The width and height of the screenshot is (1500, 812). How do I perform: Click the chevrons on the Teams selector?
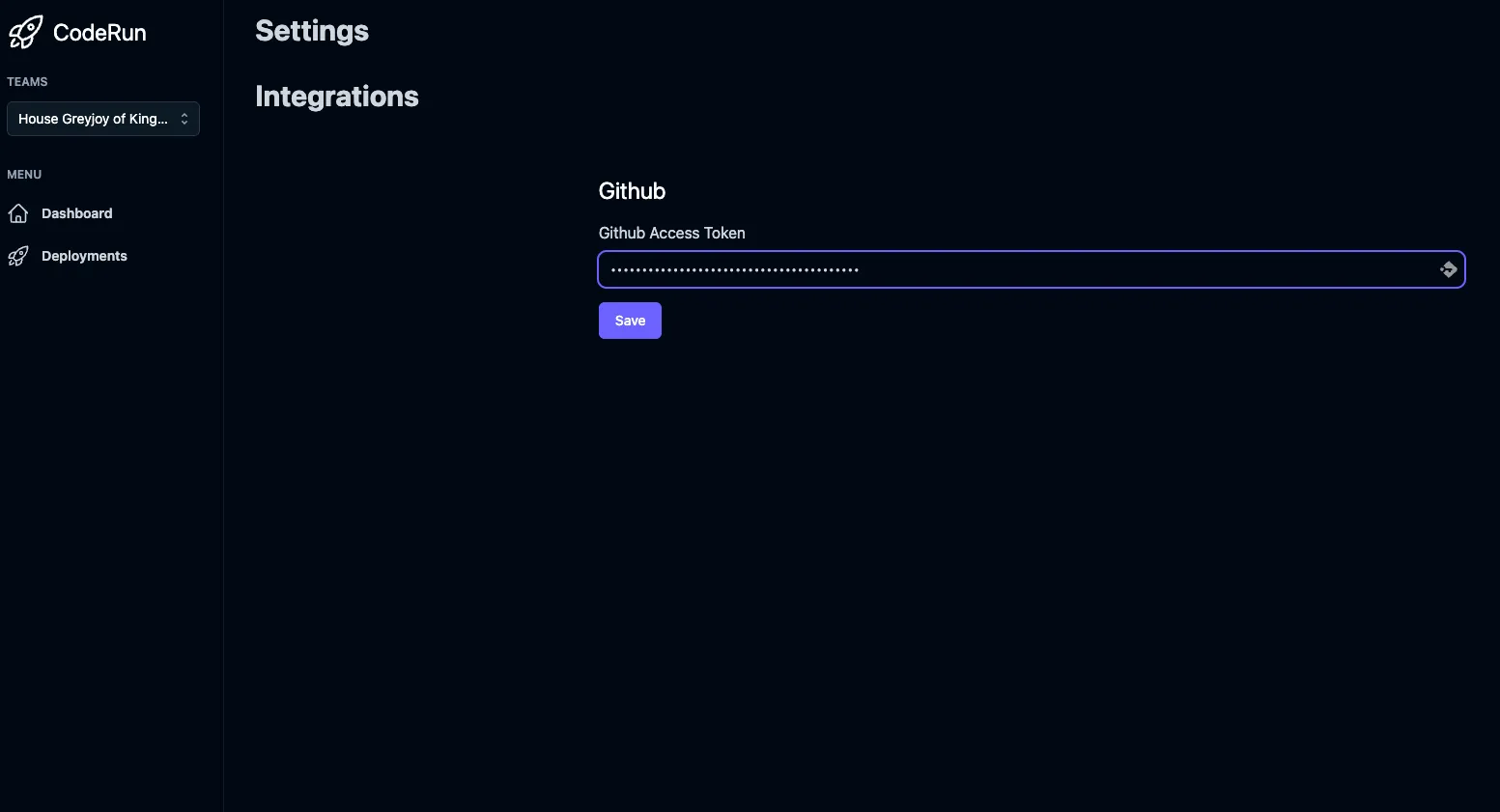click(184, 119)
